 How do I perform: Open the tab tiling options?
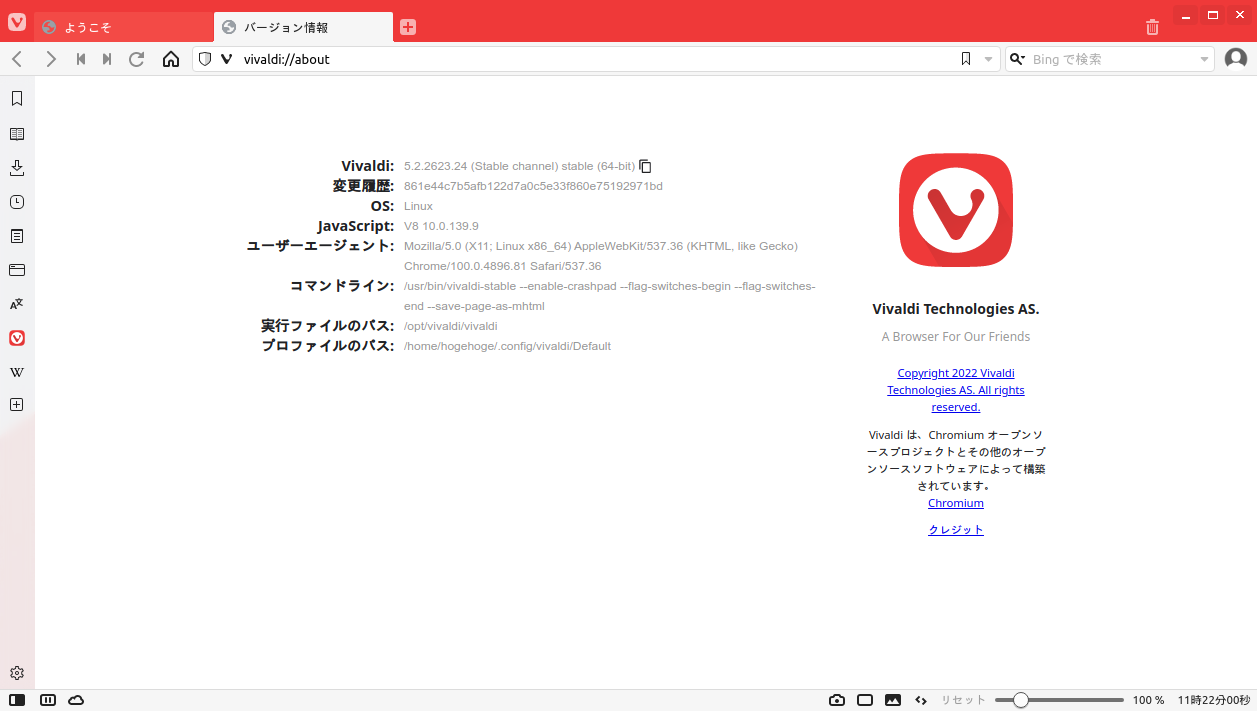[x=48, y=700]
